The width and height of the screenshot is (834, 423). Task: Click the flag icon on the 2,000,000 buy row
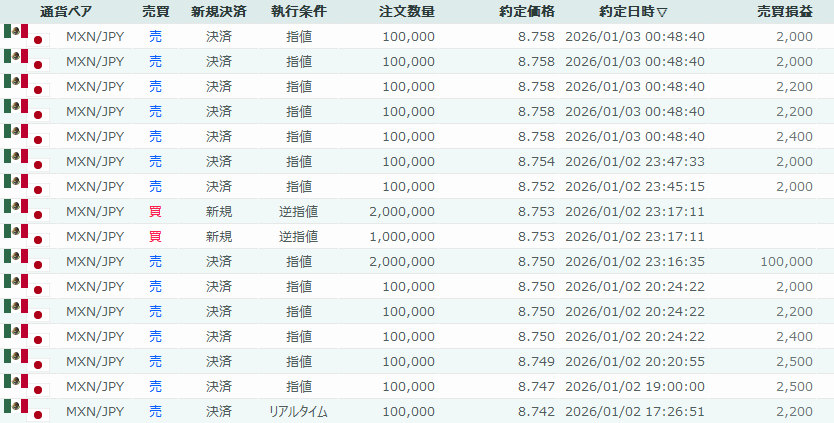[x=26, y=211]
